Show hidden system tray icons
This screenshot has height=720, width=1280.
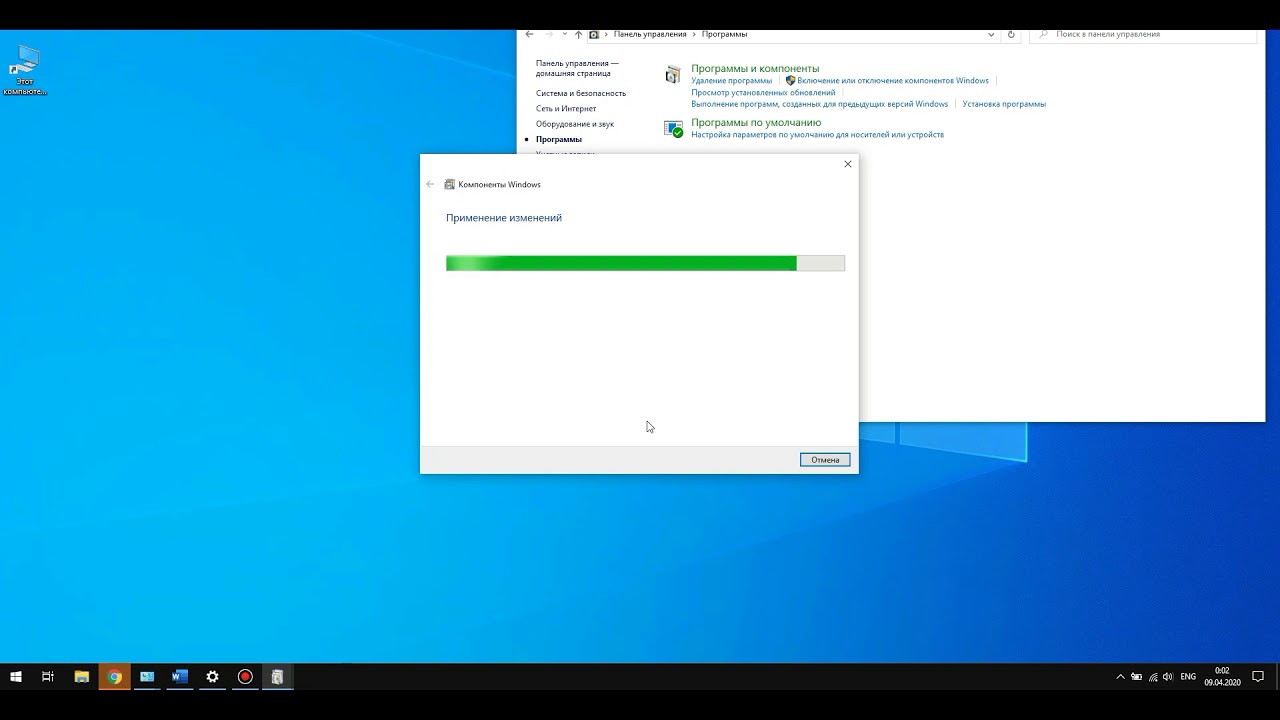point(1120,677)
